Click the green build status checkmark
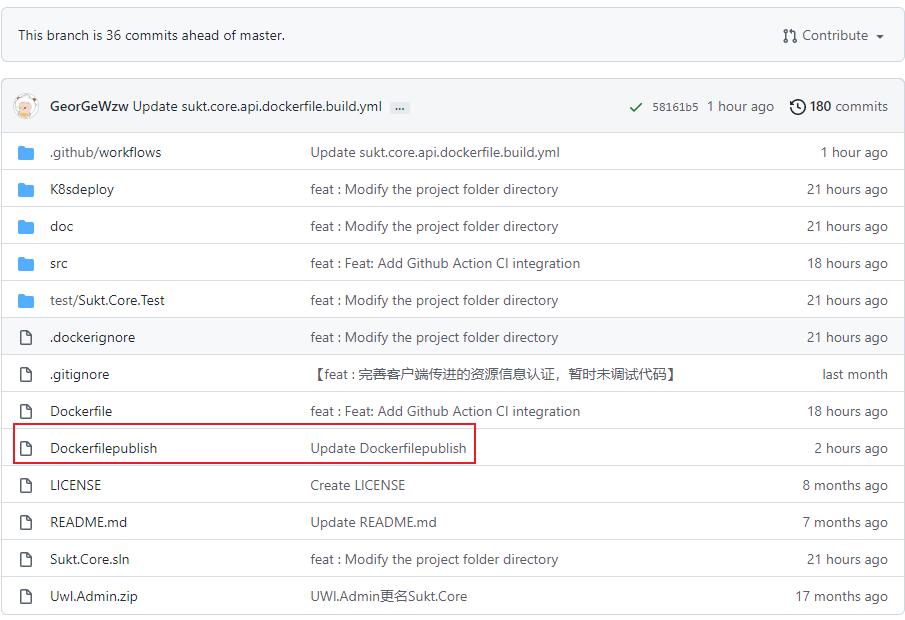The image size is (905, 620). click(x=635, y=107)
